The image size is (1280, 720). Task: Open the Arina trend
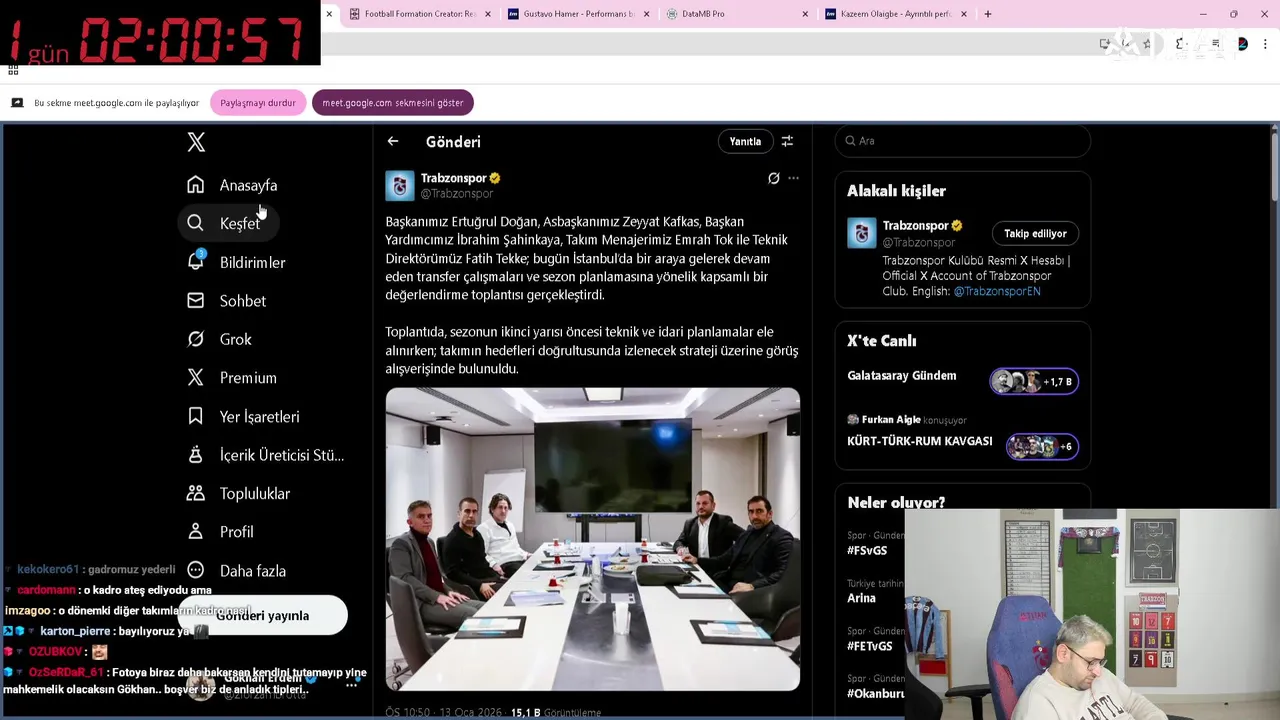[x=861, y=598]
